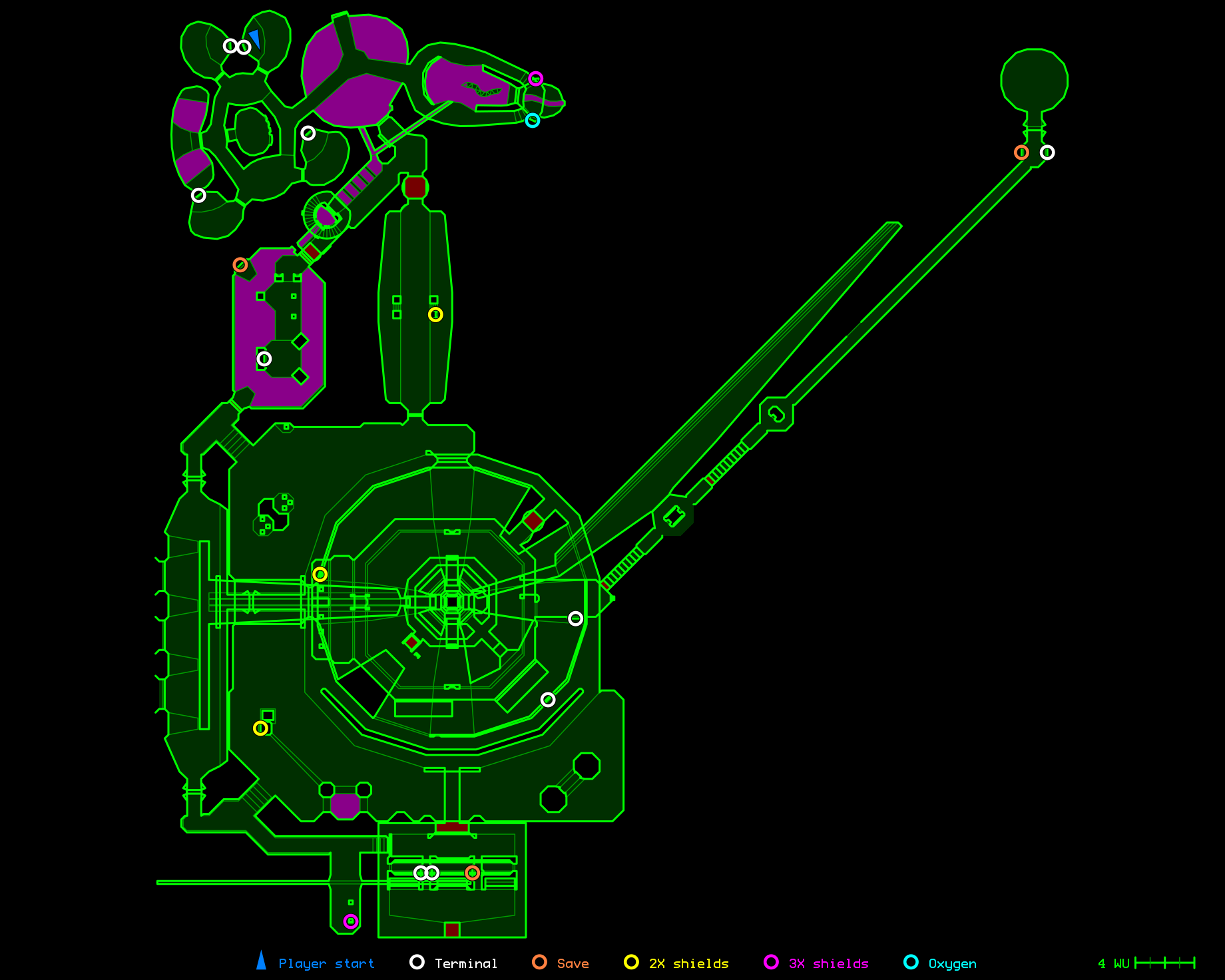This screenshot has width=1225, height=980.
Task: Select the left Terminal marker next to Player start
Action: click(x=230, y=46)
